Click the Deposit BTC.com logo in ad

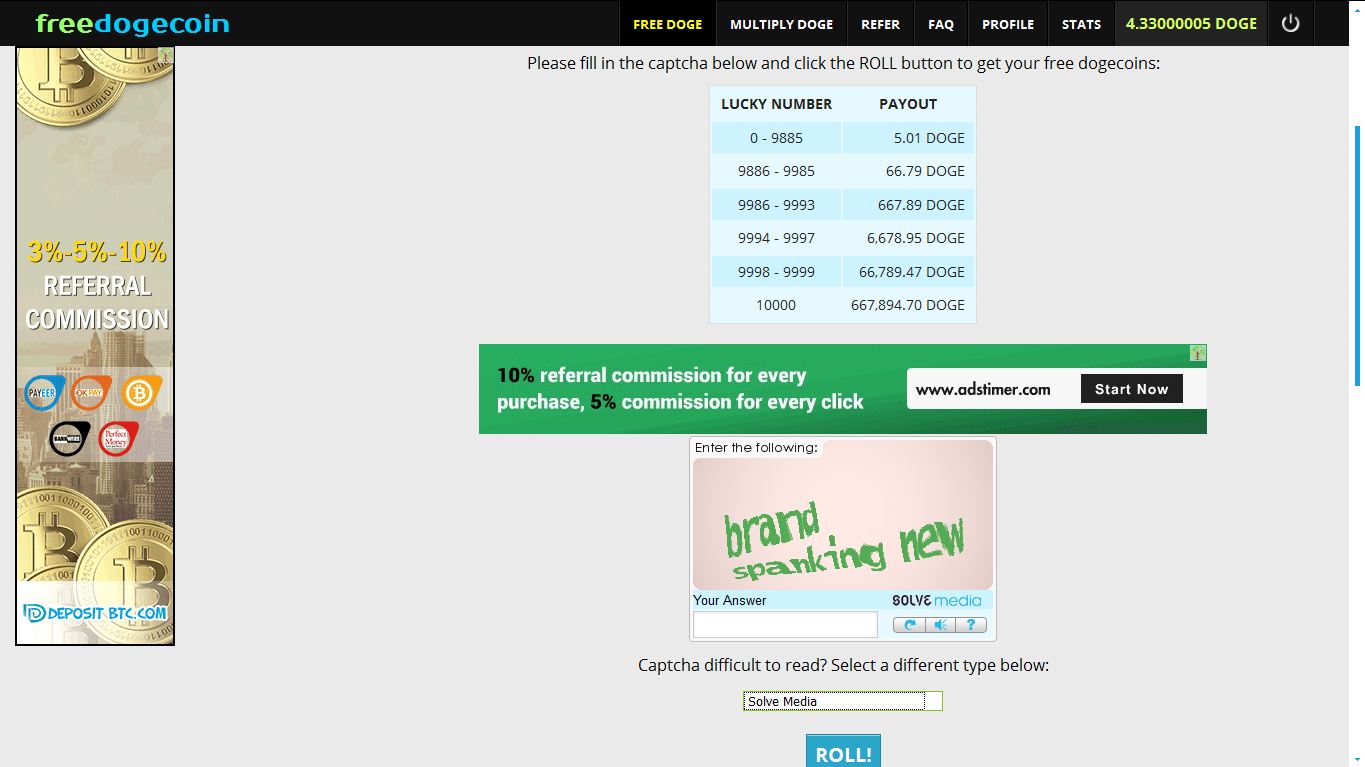[95, 612]
